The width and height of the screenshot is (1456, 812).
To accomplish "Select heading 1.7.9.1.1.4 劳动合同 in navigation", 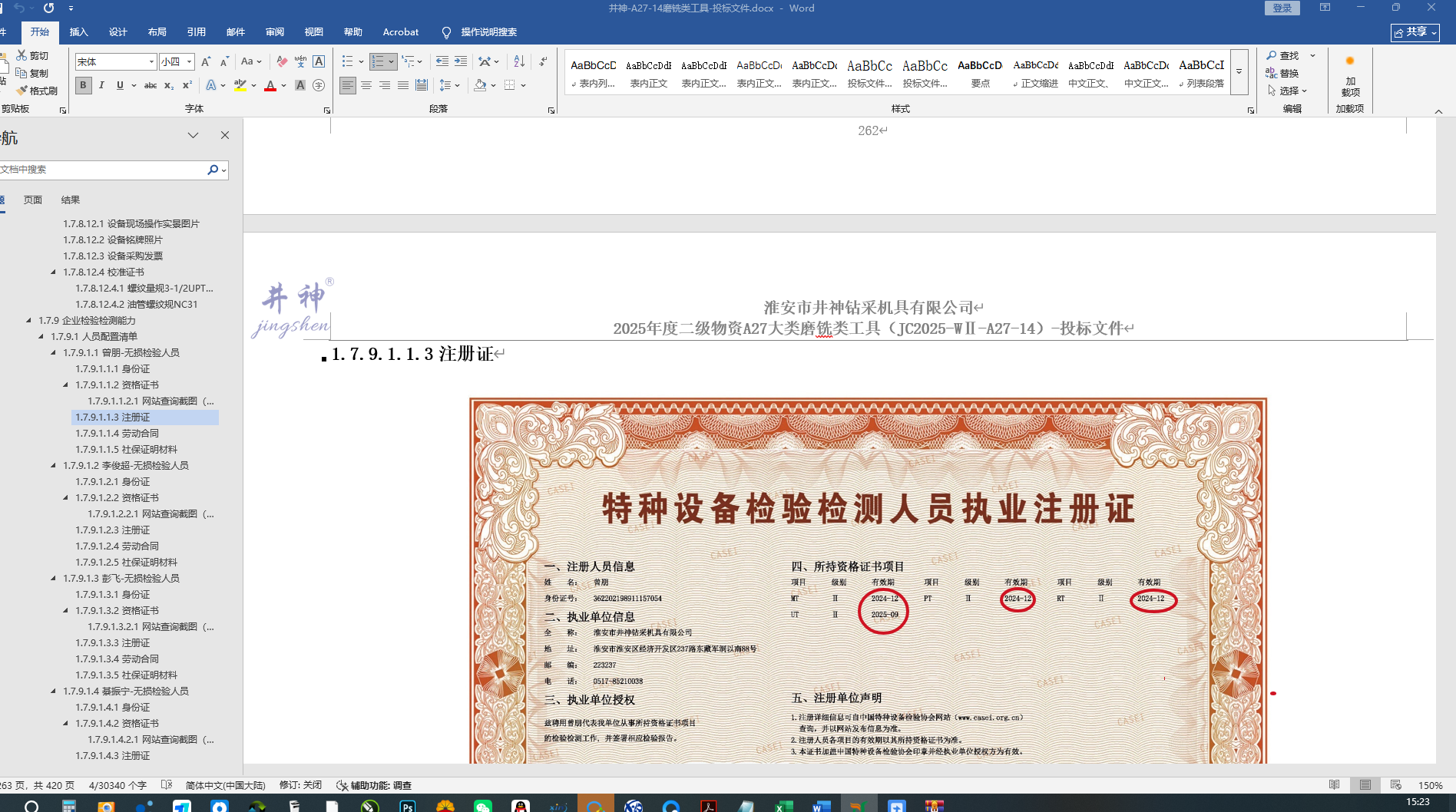I will pyautogui.click(x=117, y=434).
